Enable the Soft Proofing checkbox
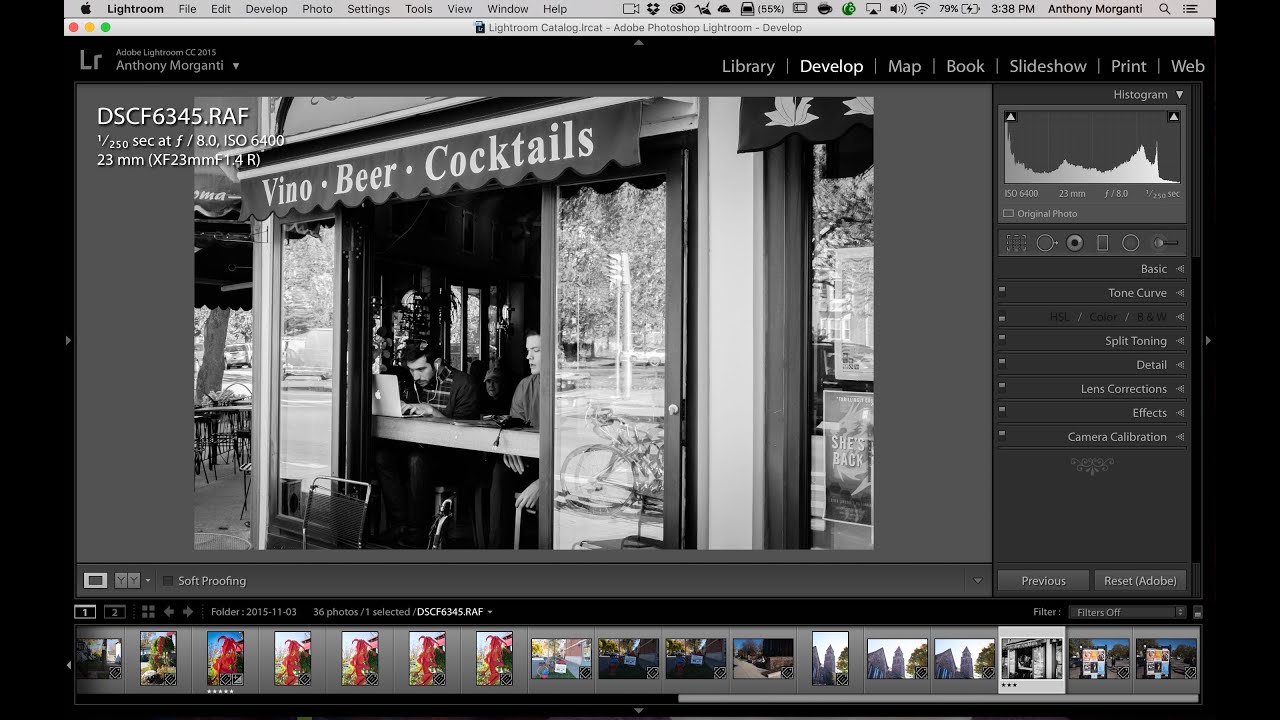The width and height of the screenshot is (1280, 720). click(x=168, y=580)
